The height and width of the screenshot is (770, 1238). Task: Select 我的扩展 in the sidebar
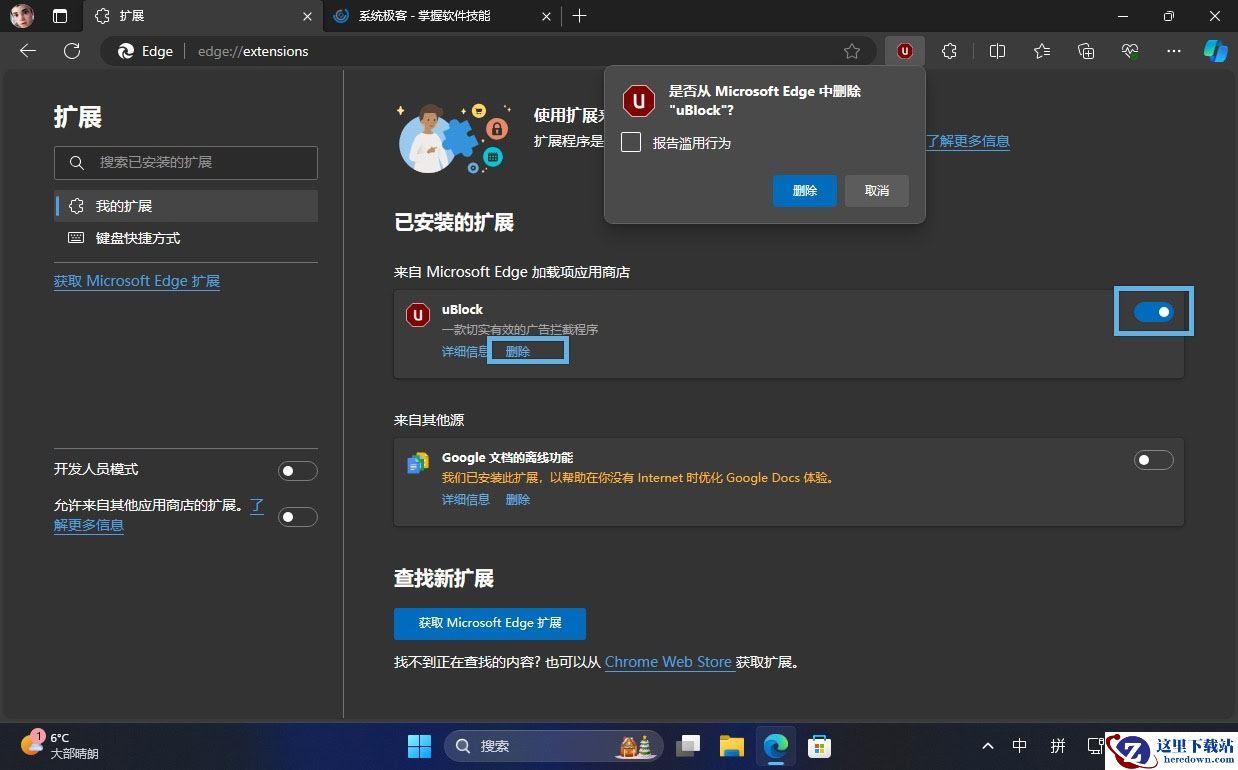(186, 206)
